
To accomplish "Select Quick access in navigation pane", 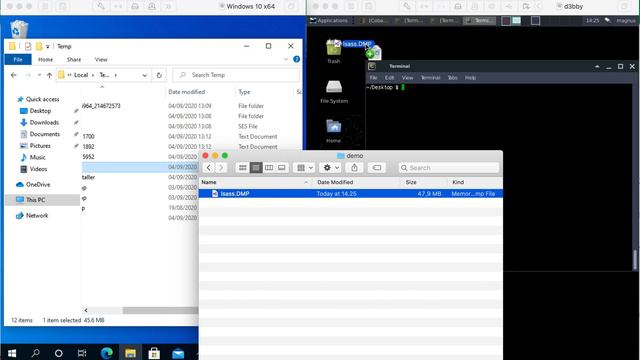I will click(x=42, y=99).
